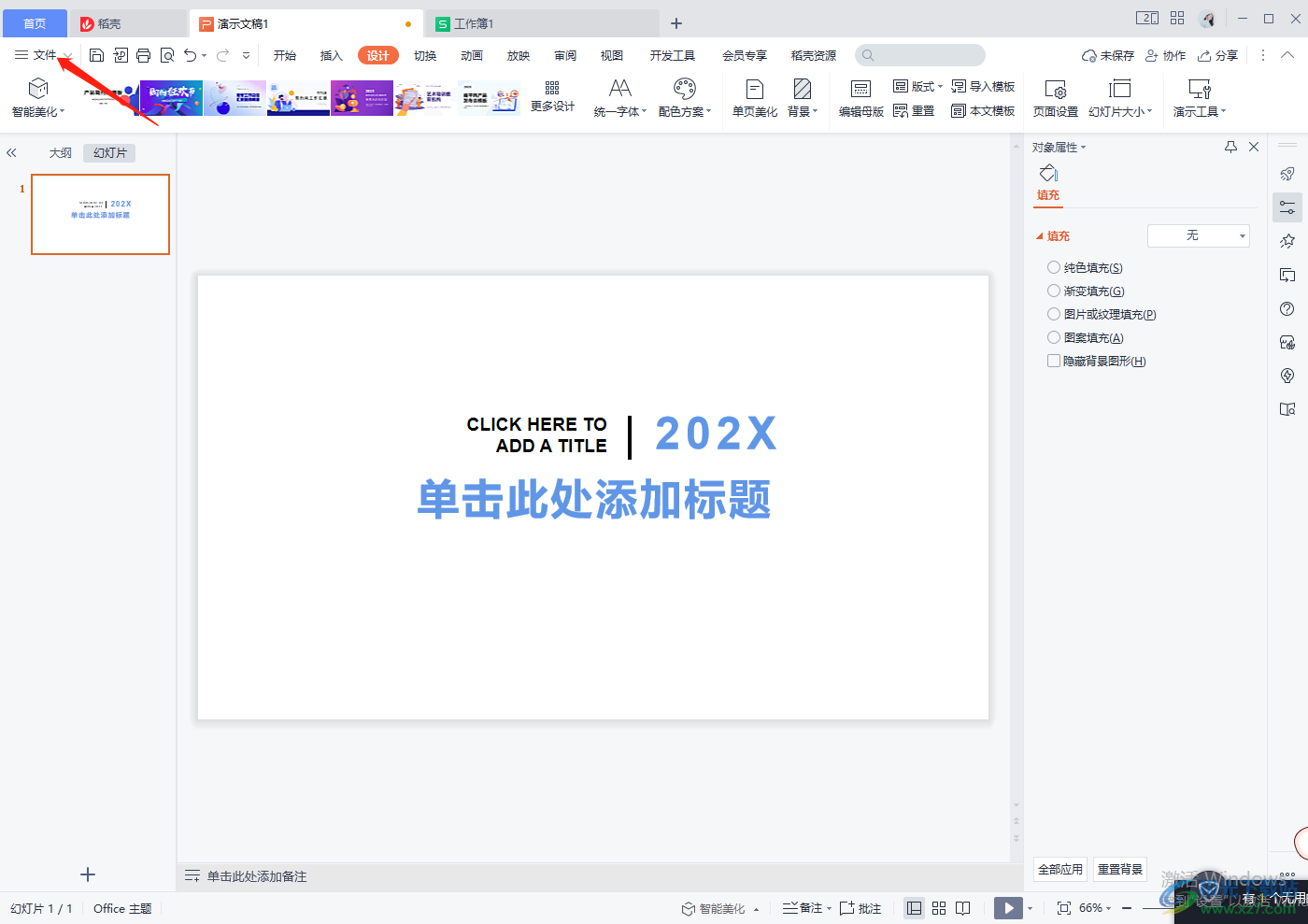Click the star icon in right sidebar

click(x=1287, y=241)
